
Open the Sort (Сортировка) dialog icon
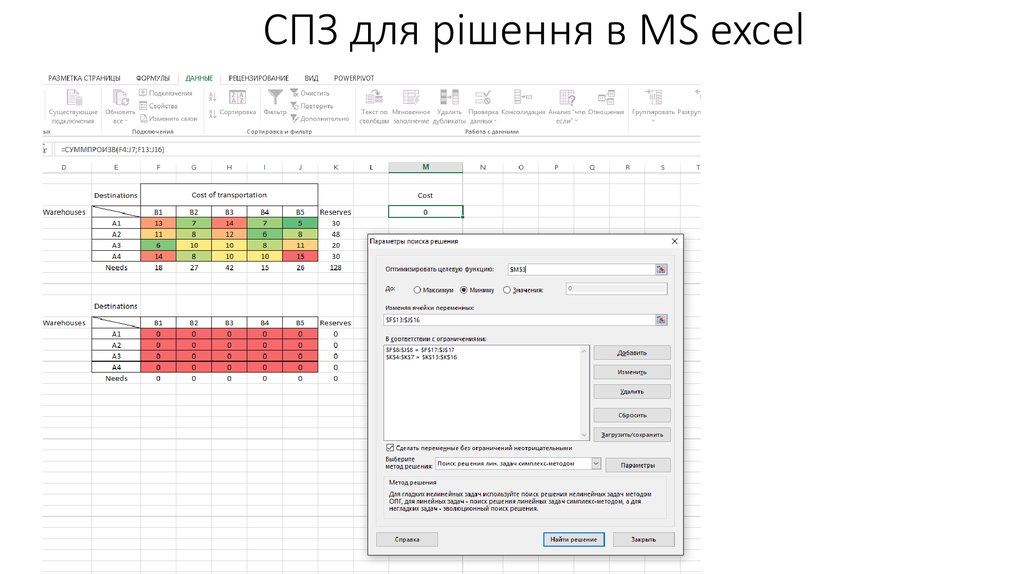point(238,97)
